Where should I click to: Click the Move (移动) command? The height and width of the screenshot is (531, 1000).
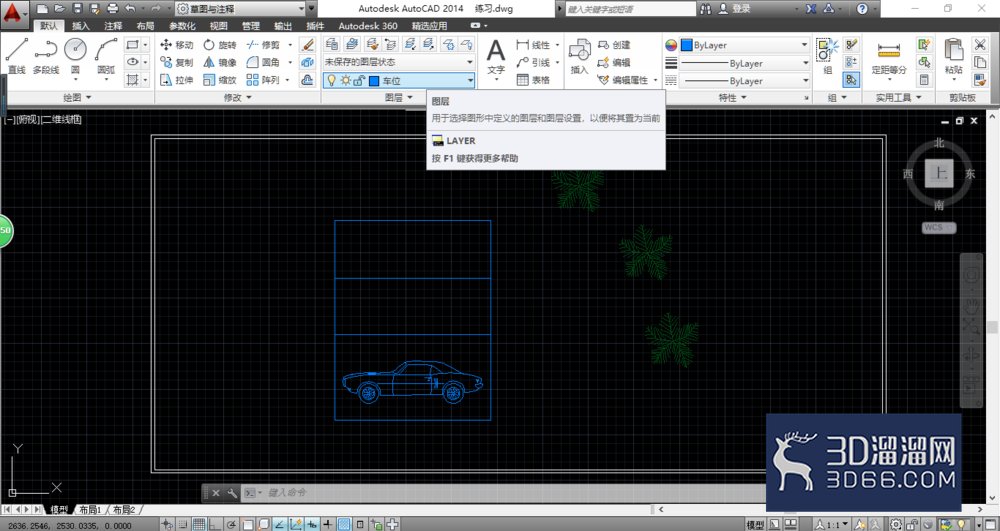tap(176, 45)
